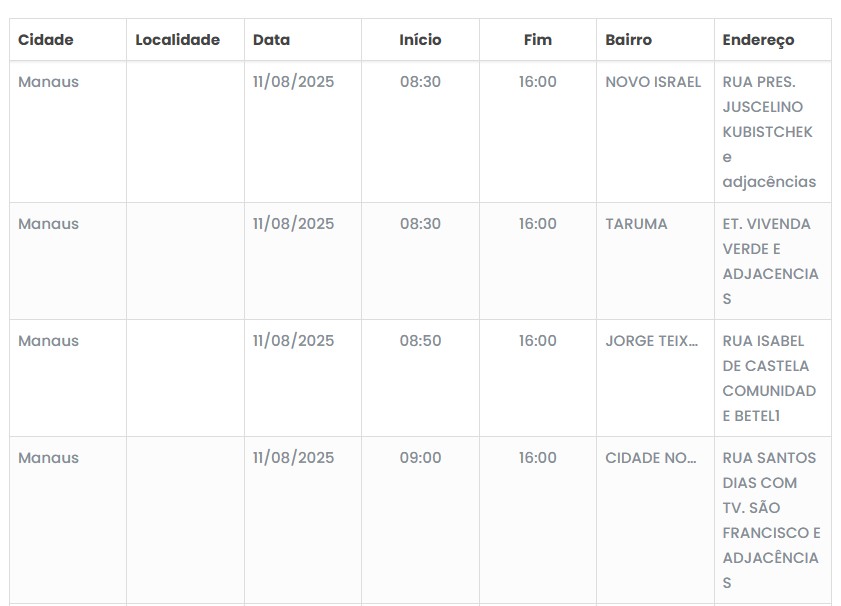Screen dimensions: 841x606
Task: Click the date in the NOVO ISRAEL row
Action: pos(293,82)
